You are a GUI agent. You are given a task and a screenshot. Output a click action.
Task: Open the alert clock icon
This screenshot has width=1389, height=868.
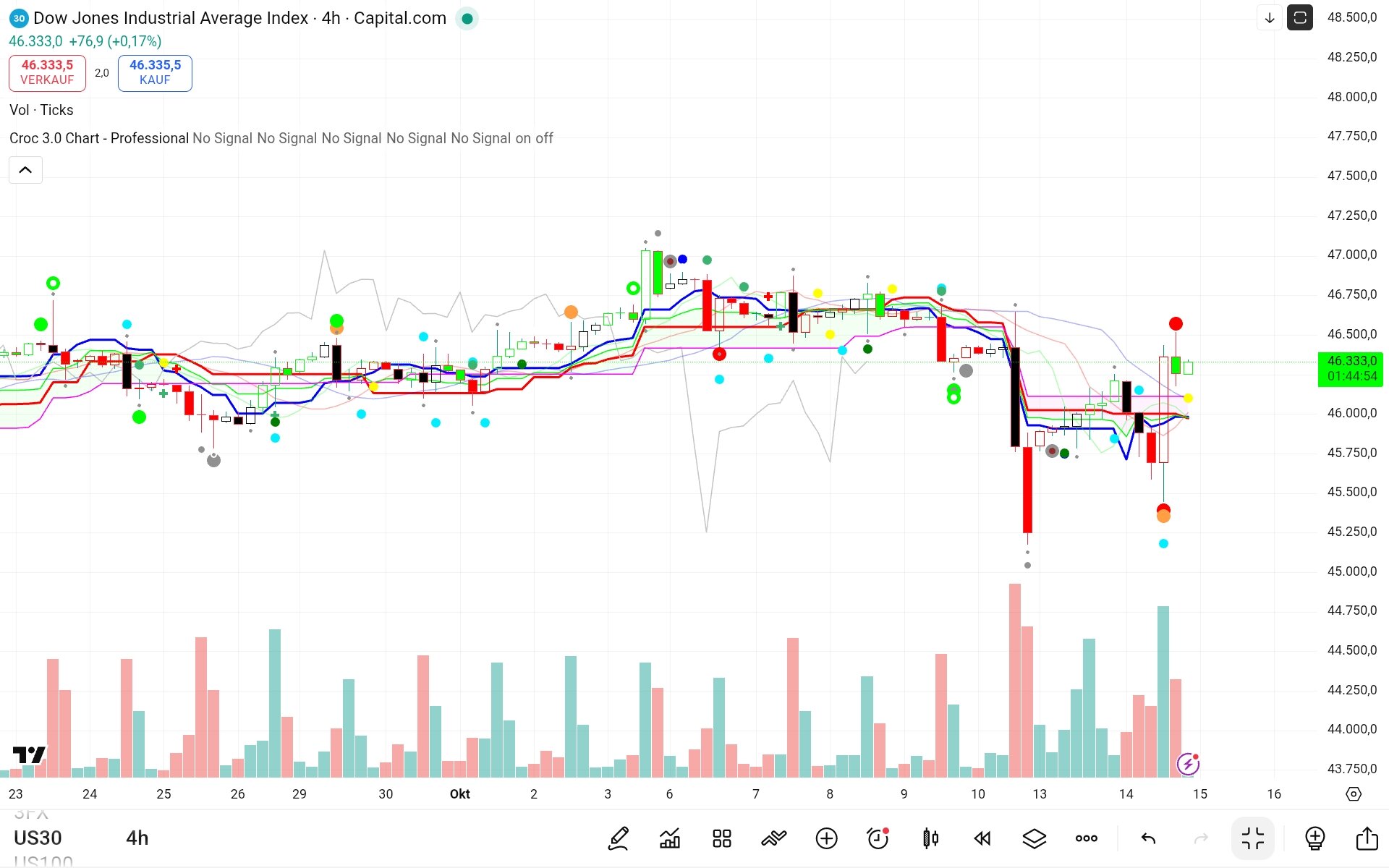tap(878, 838)
